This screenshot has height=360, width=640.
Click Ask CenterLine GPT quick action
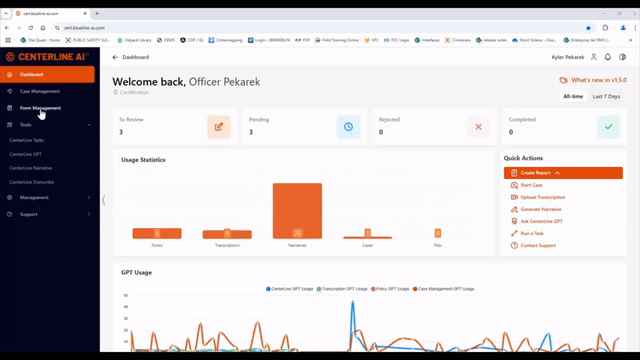(541, 221)
